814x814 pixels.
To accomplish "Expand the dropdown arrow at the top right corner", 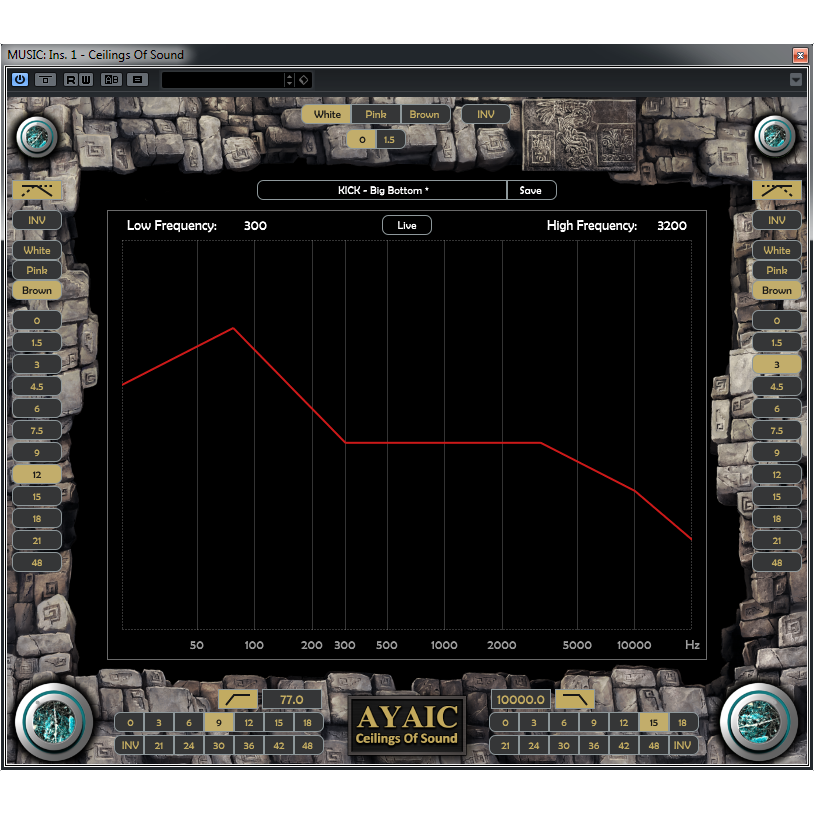I will pos(797,80).
